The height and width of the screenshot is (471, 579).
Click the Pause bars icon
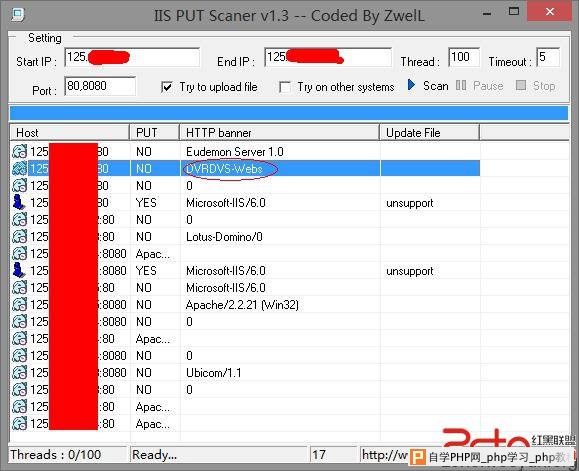click(460, 85)
